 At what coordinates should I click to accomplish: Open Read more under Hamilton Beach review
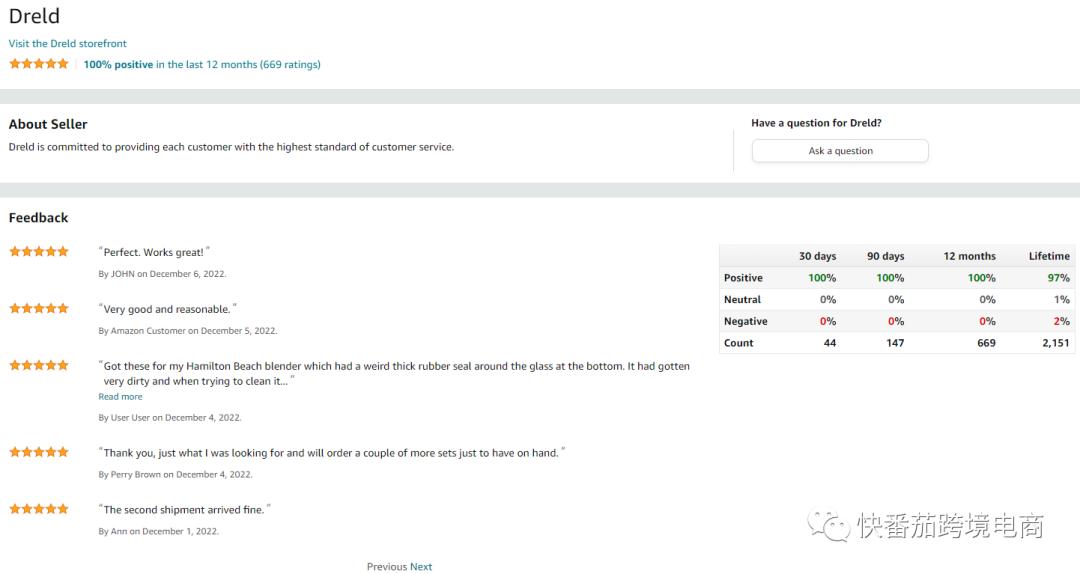click(121, 397)
